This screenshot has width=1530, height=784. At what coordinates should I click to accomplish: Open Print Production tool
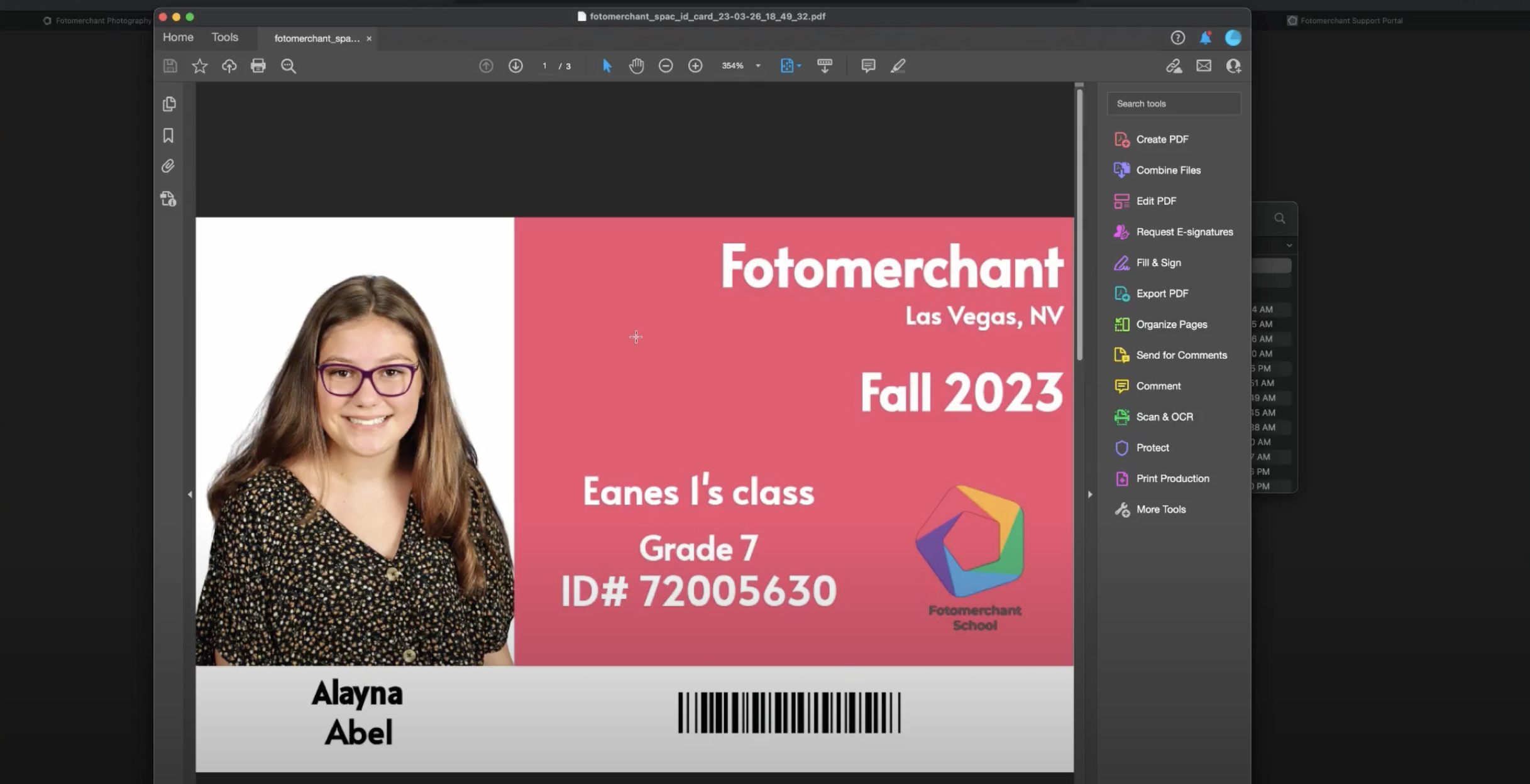(x=1162, y=479)
